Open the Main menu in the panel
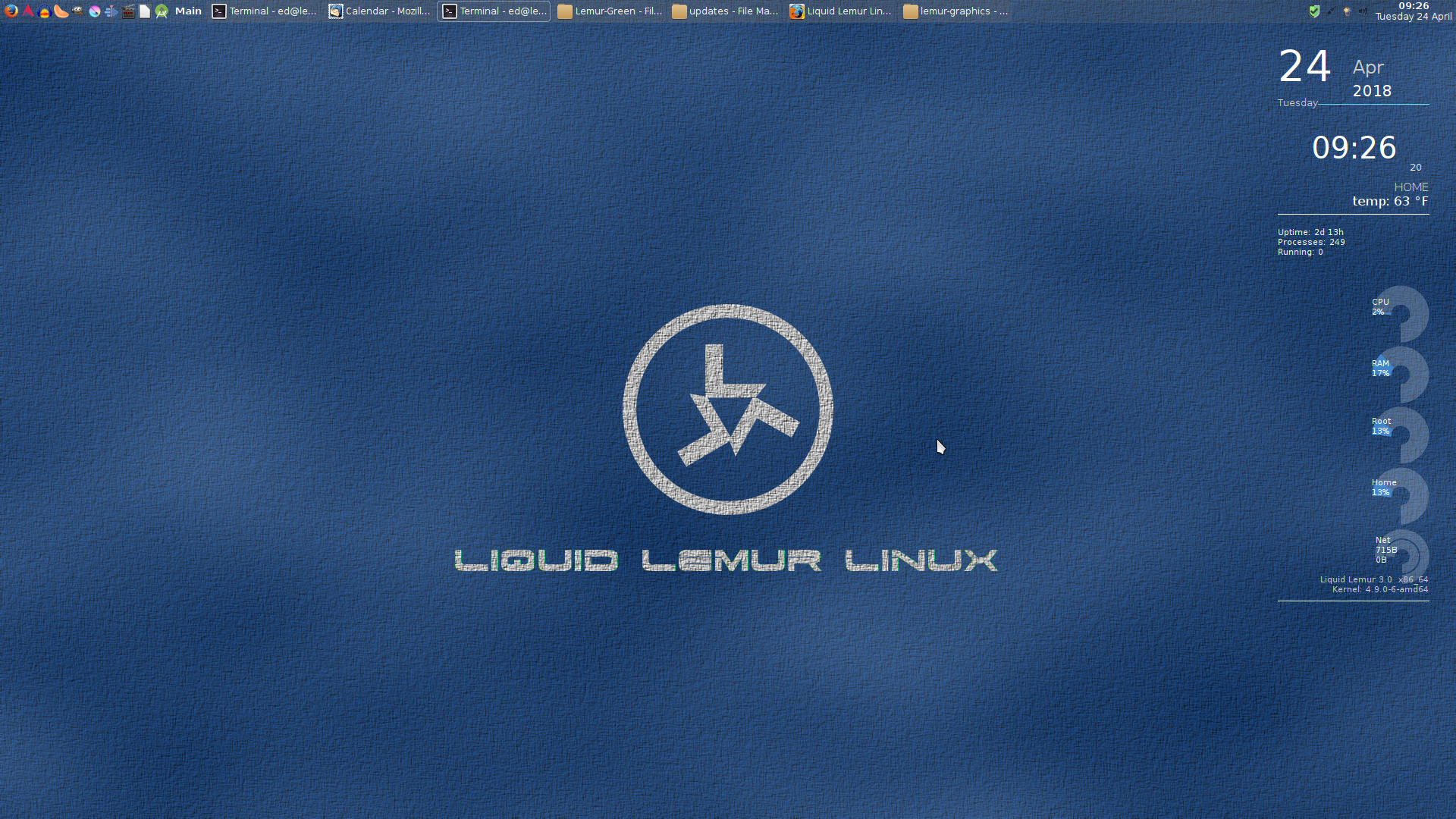 click(188, 11)
